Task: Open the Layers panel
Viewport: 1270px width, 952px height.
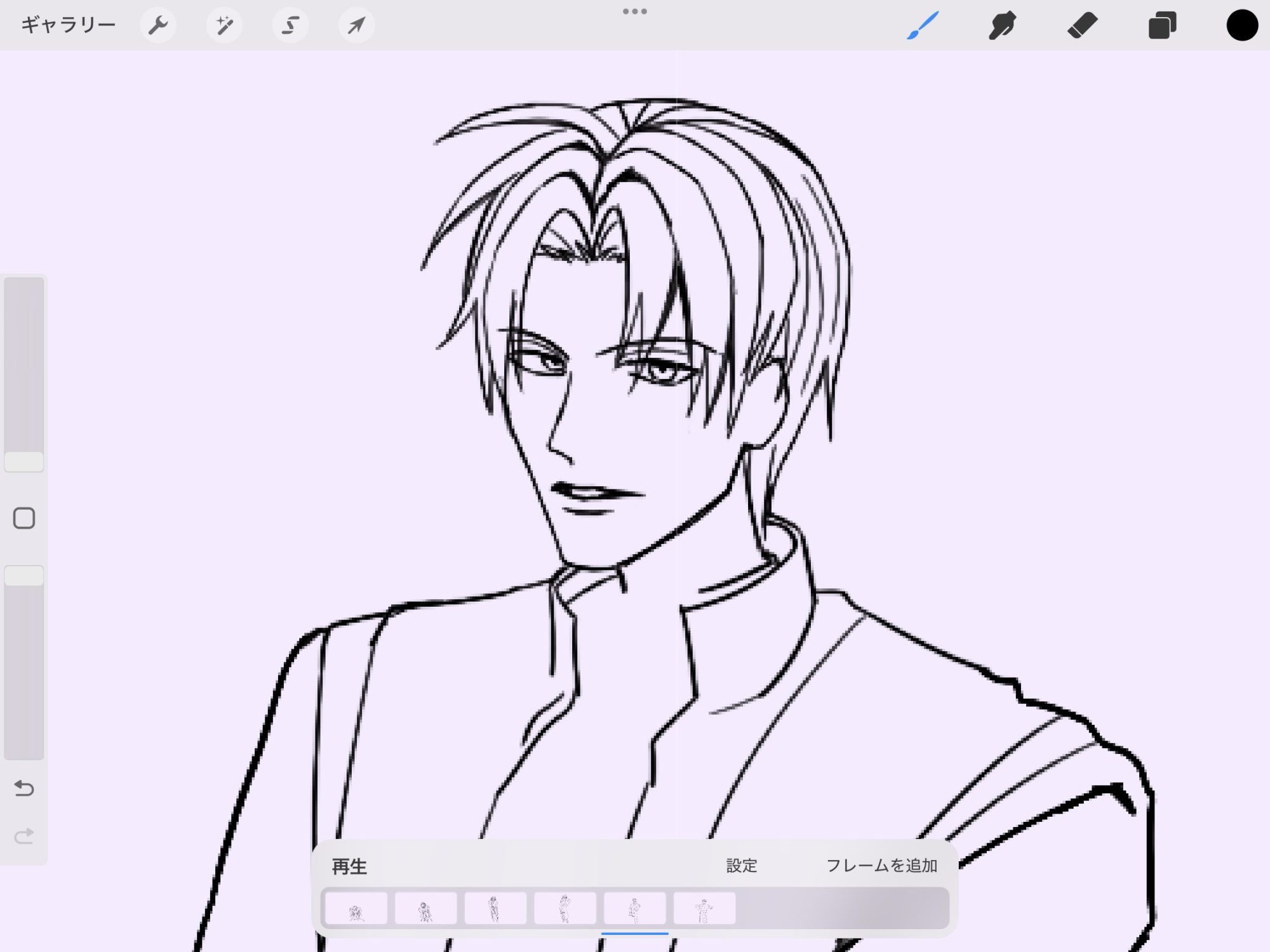Action: pos(1162,25)
